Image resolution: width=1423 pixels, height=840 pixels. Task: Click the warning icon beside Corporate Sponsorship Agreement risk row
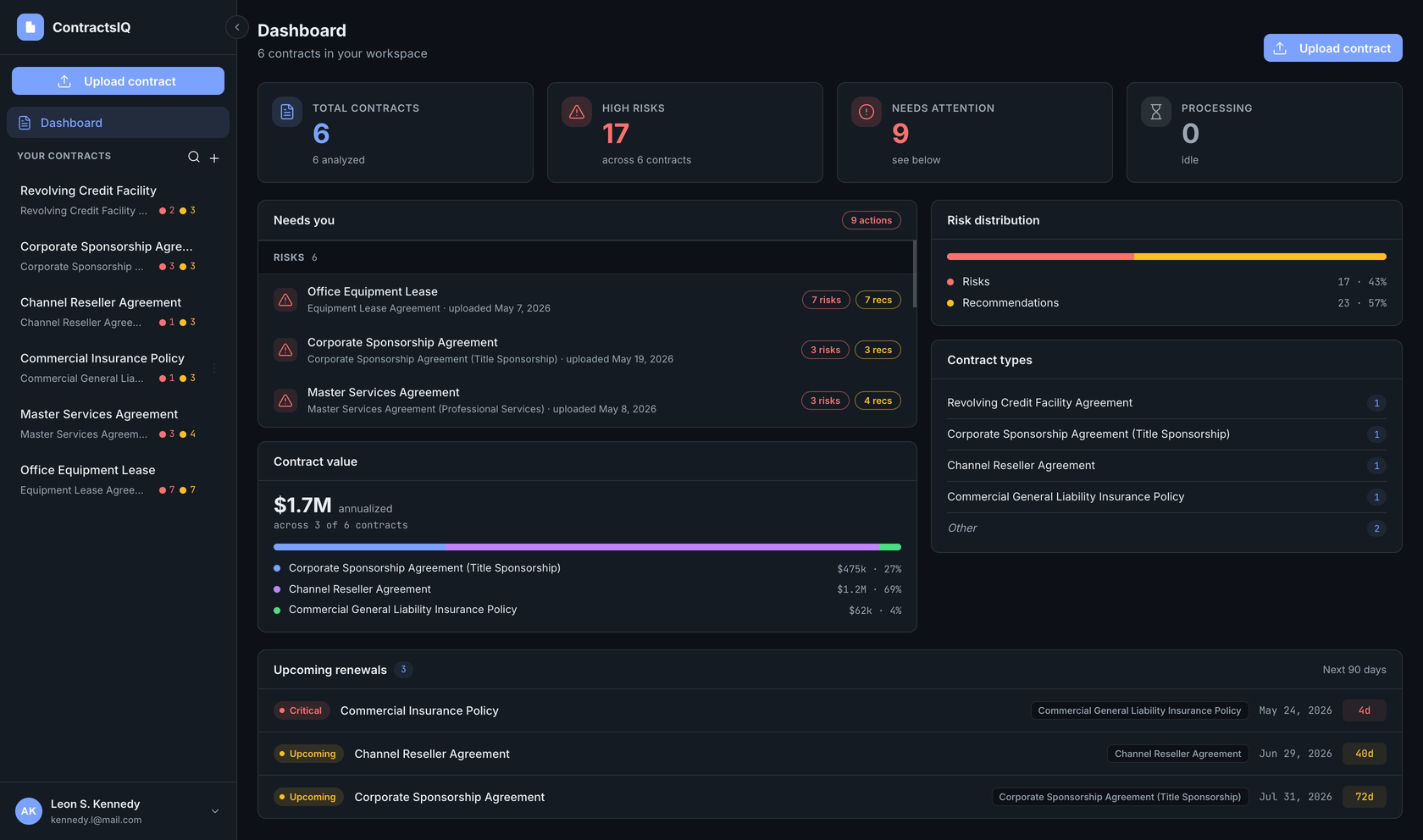pos(285,350)
